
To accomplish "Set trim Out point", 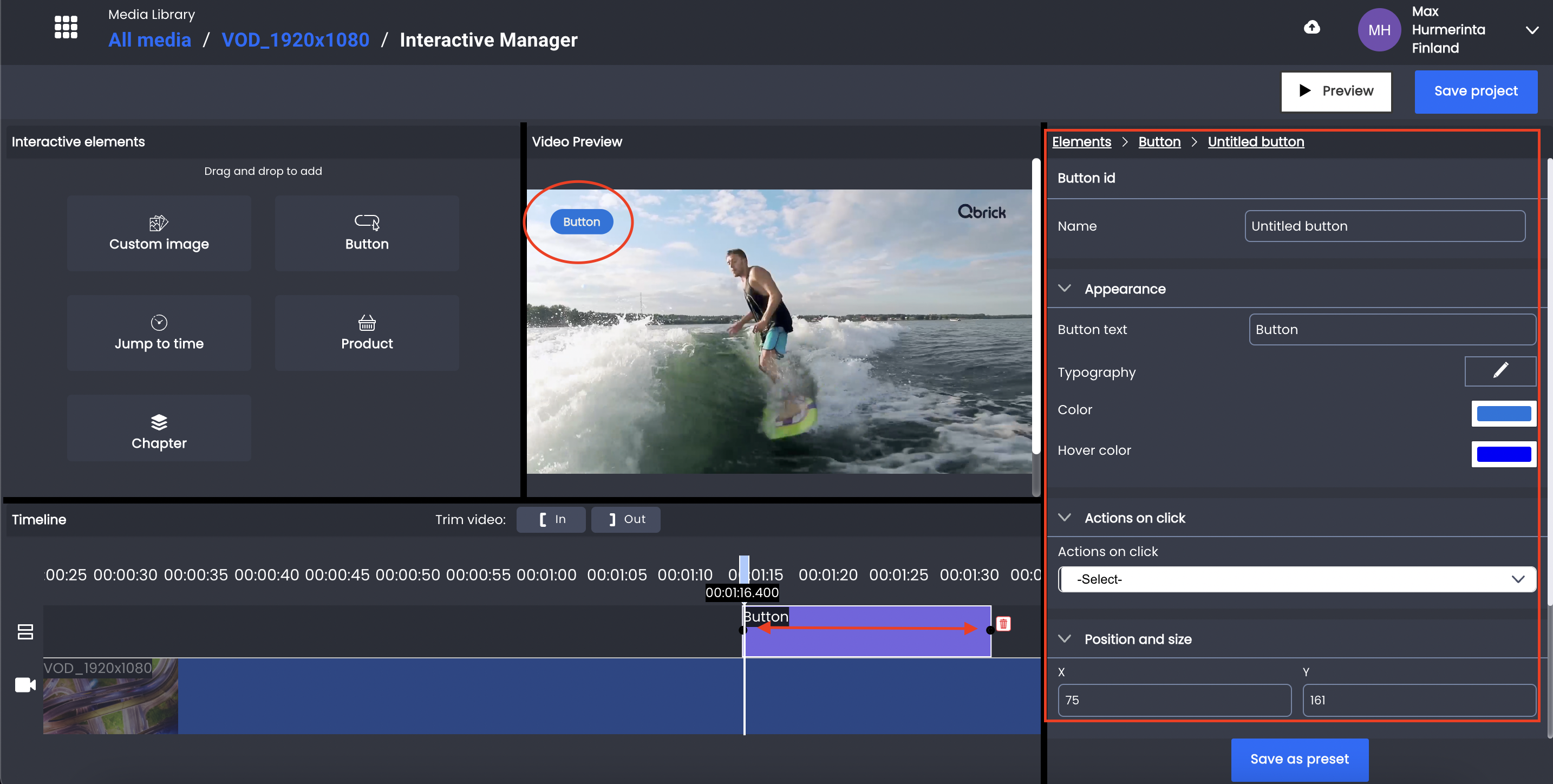I will [626, 519].
